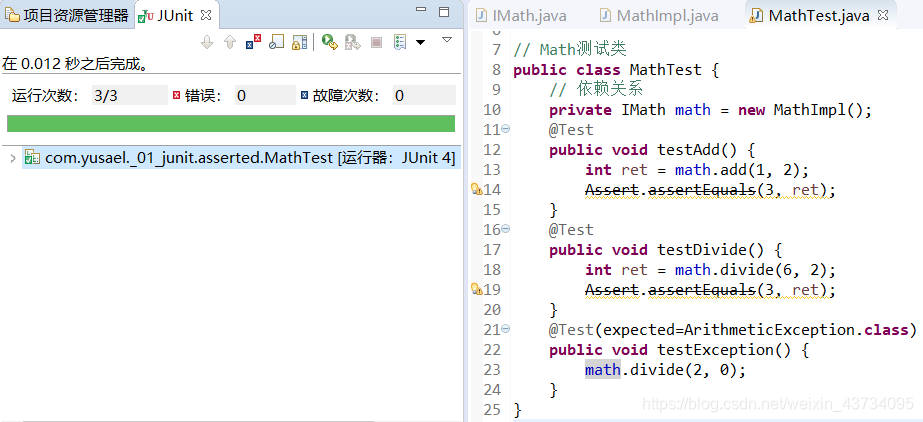
Task: Click the warning marker on line 14
Action: [476, 189]
